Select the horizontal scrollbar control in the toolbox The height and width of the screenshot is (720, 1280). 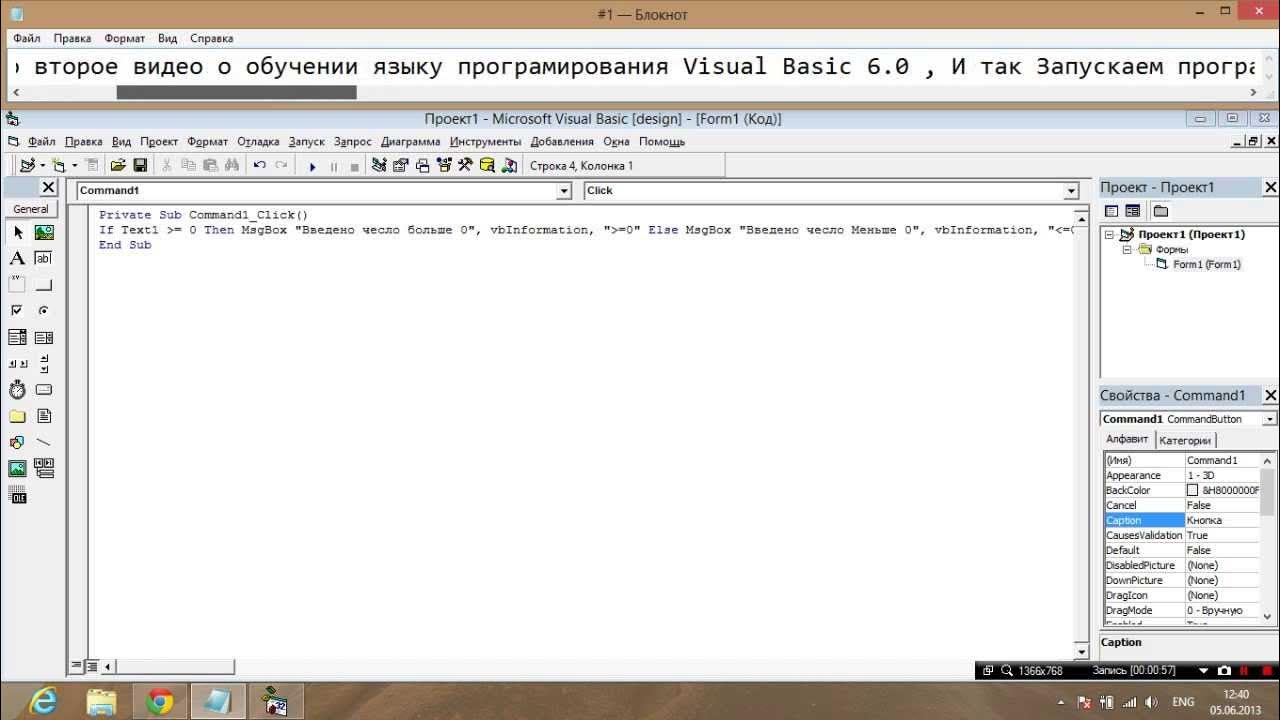tap(18, 364)
